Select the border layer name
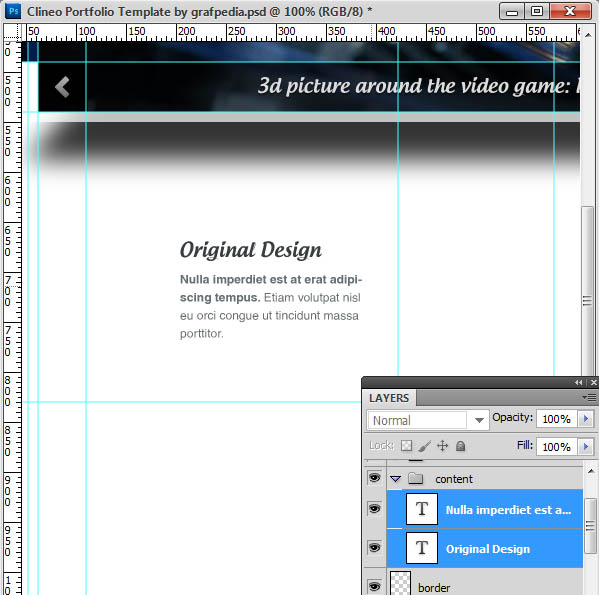The height and width of the screenshot is (595, 599). click(x=434, y=587)
